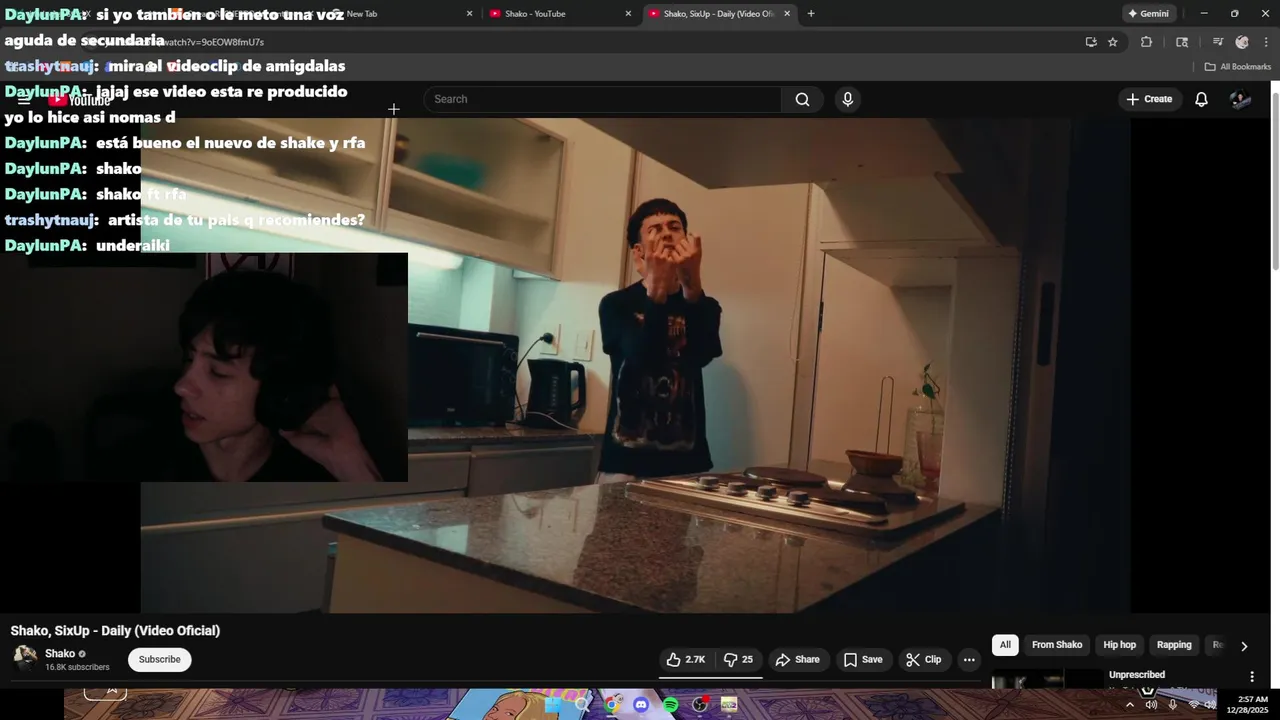Click the YouTube search magnifier button
The width and height of the screenshot is (1280, 720).
(x=802, y=99)
